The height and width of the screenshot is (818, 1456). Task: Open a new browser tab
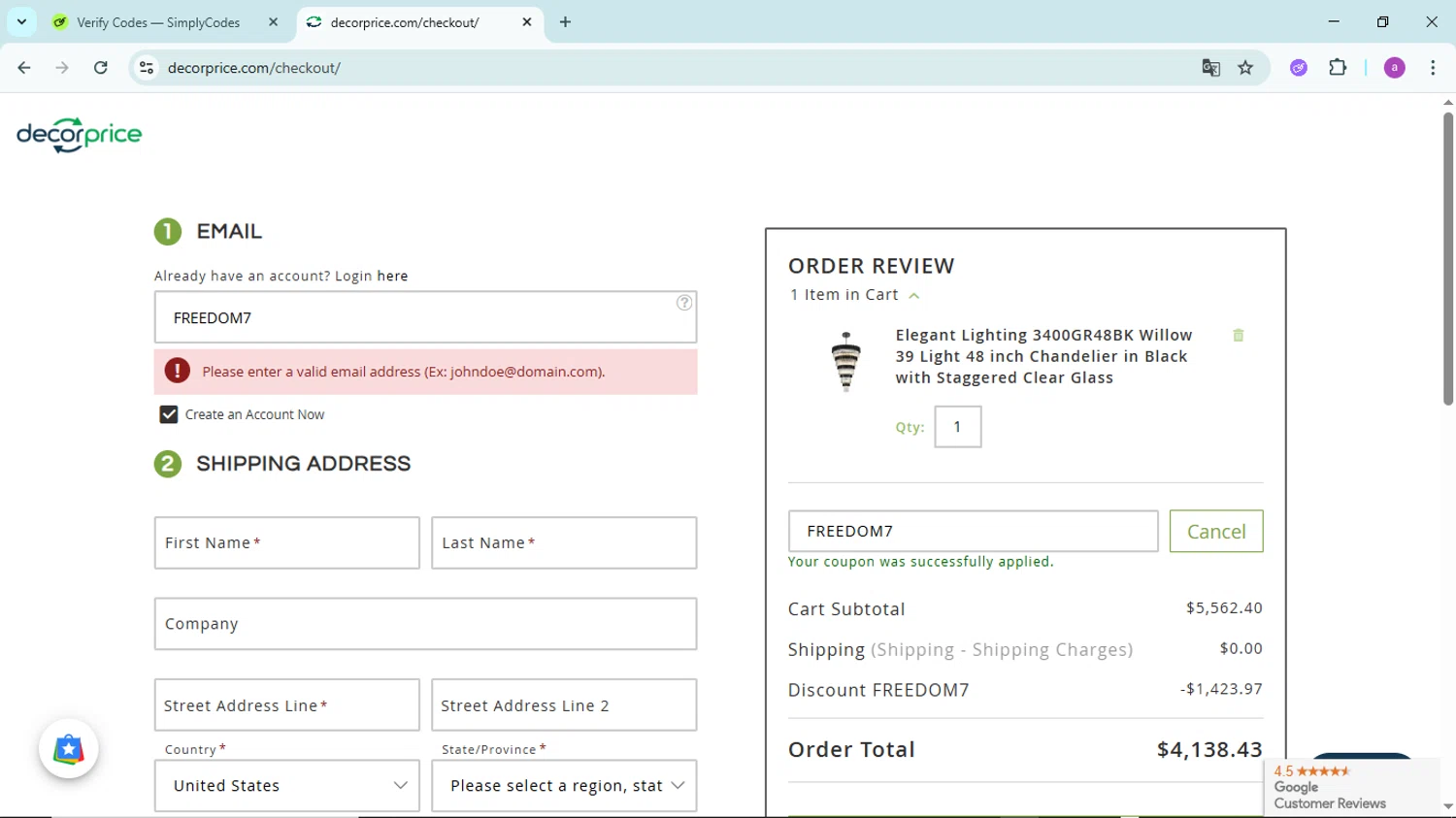(565, 22)
